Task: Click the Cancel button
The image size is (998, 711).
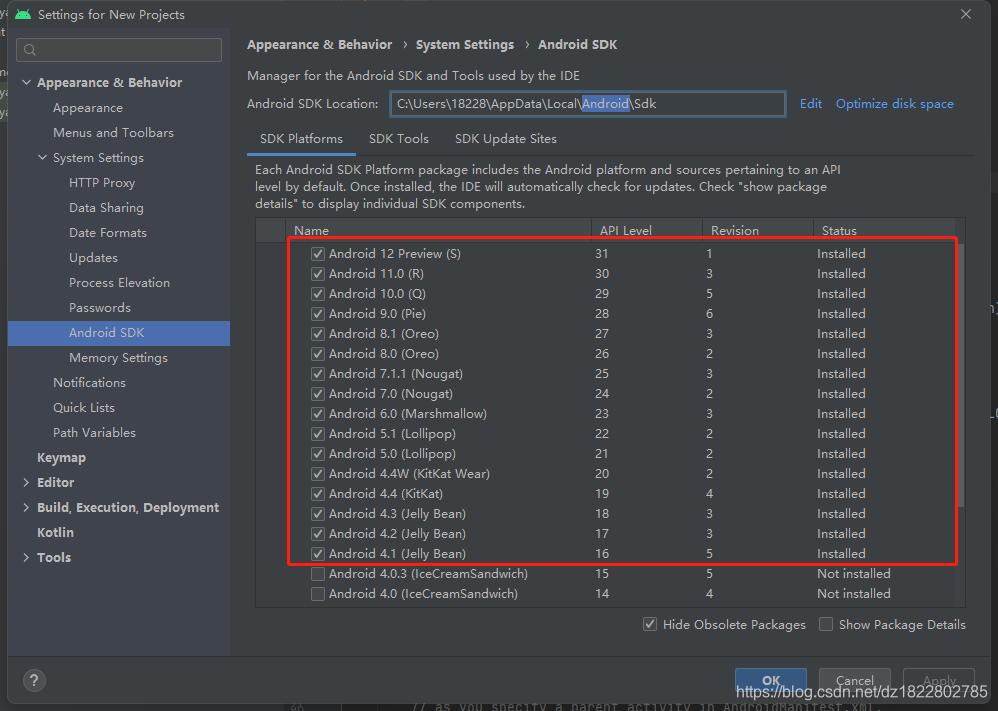Action: pos(854,680)
